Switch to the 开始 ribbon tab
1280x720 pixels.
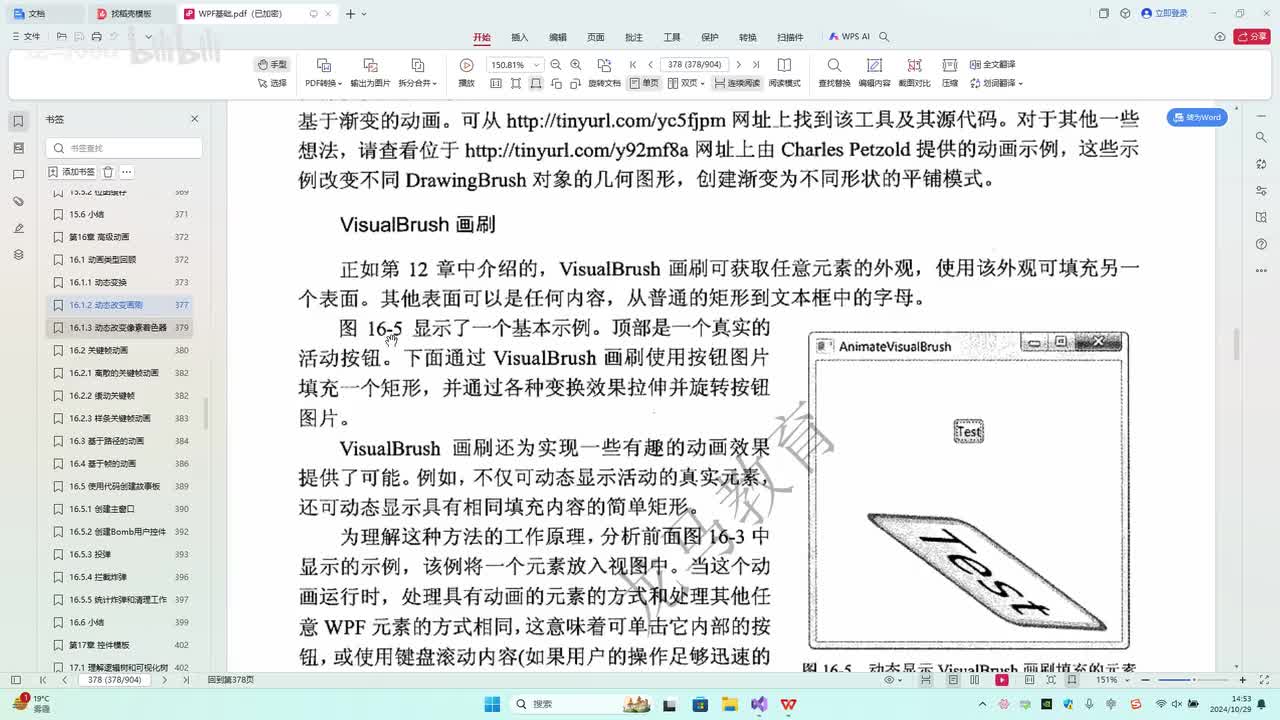(x=482, y=37)
